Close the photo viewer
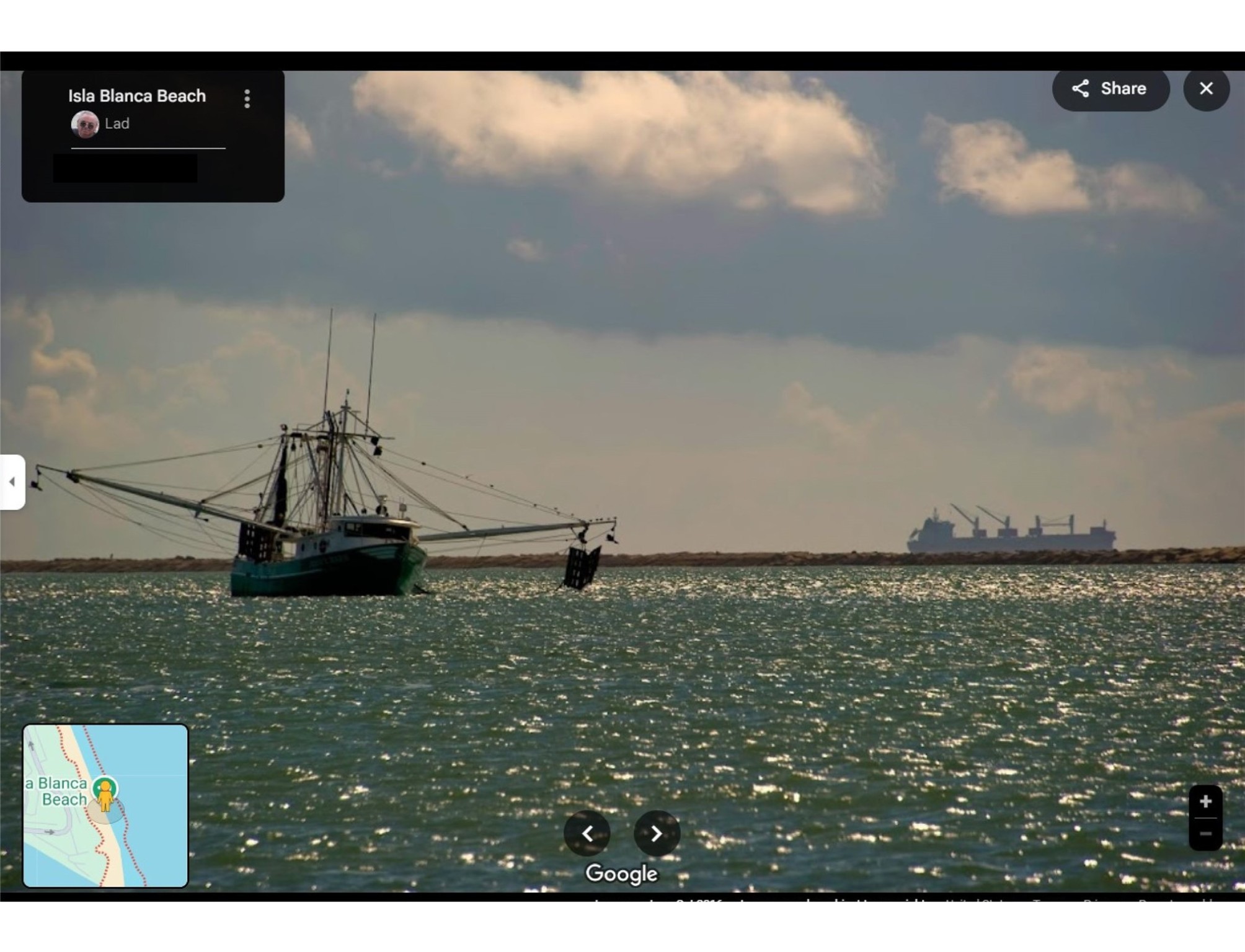Image resolution: width=1245 pixels, height=952 pixels. click(x=1206, y=89)
